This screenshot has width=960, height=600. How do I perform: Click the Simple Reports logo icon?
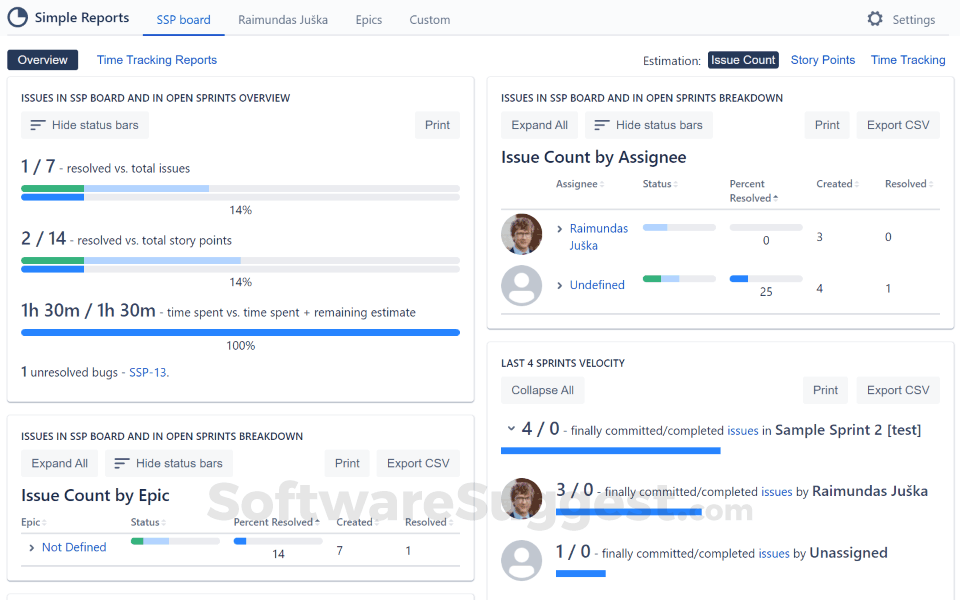coord(16,17)
